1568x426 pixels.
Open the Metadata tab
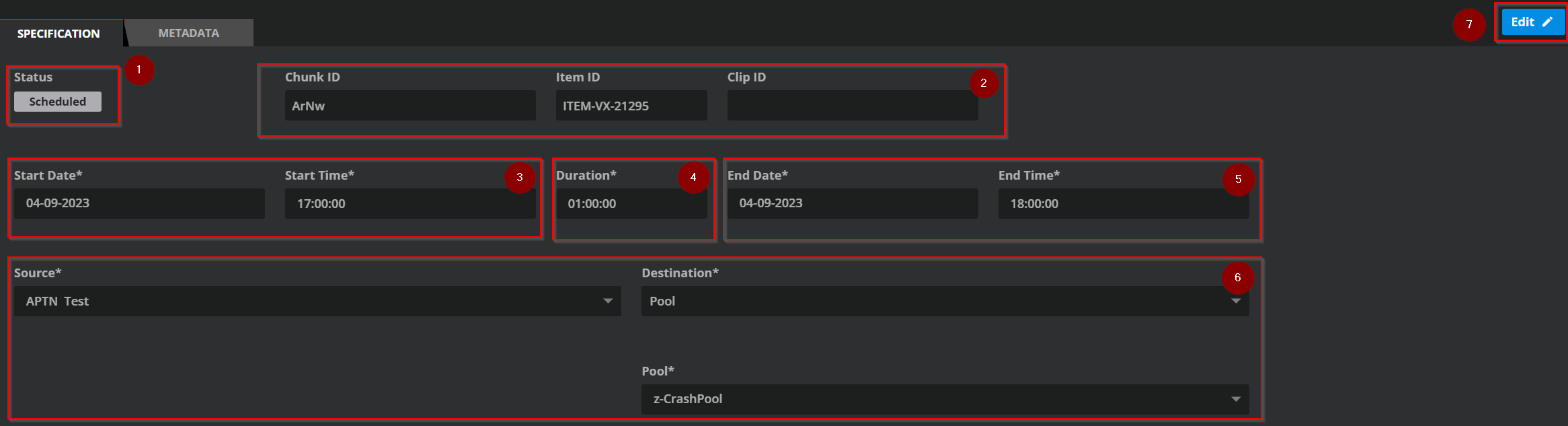coord(188,33)
